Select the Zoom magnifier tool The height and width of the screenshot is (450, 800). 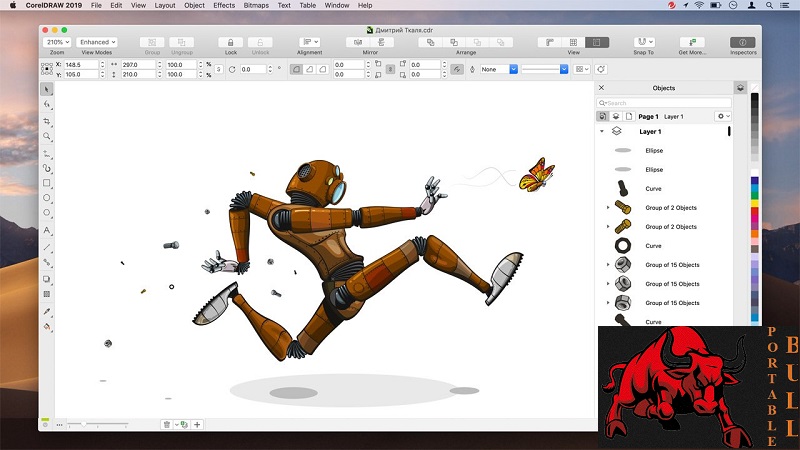coord(46,136)
